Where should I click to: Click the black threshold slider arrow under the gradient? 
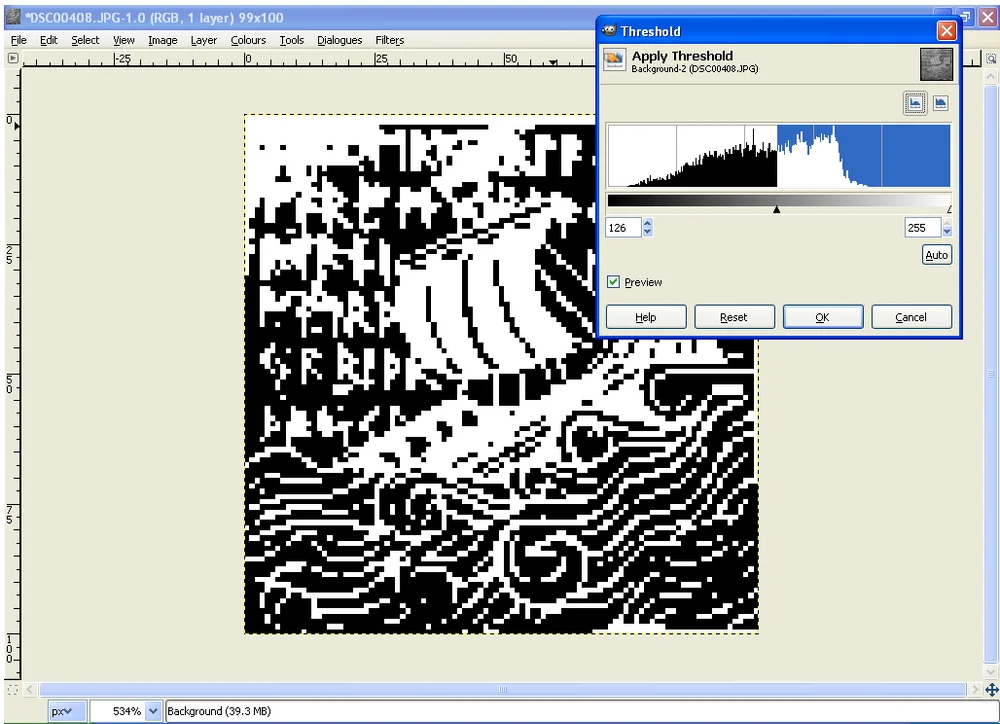coord(777,209)
